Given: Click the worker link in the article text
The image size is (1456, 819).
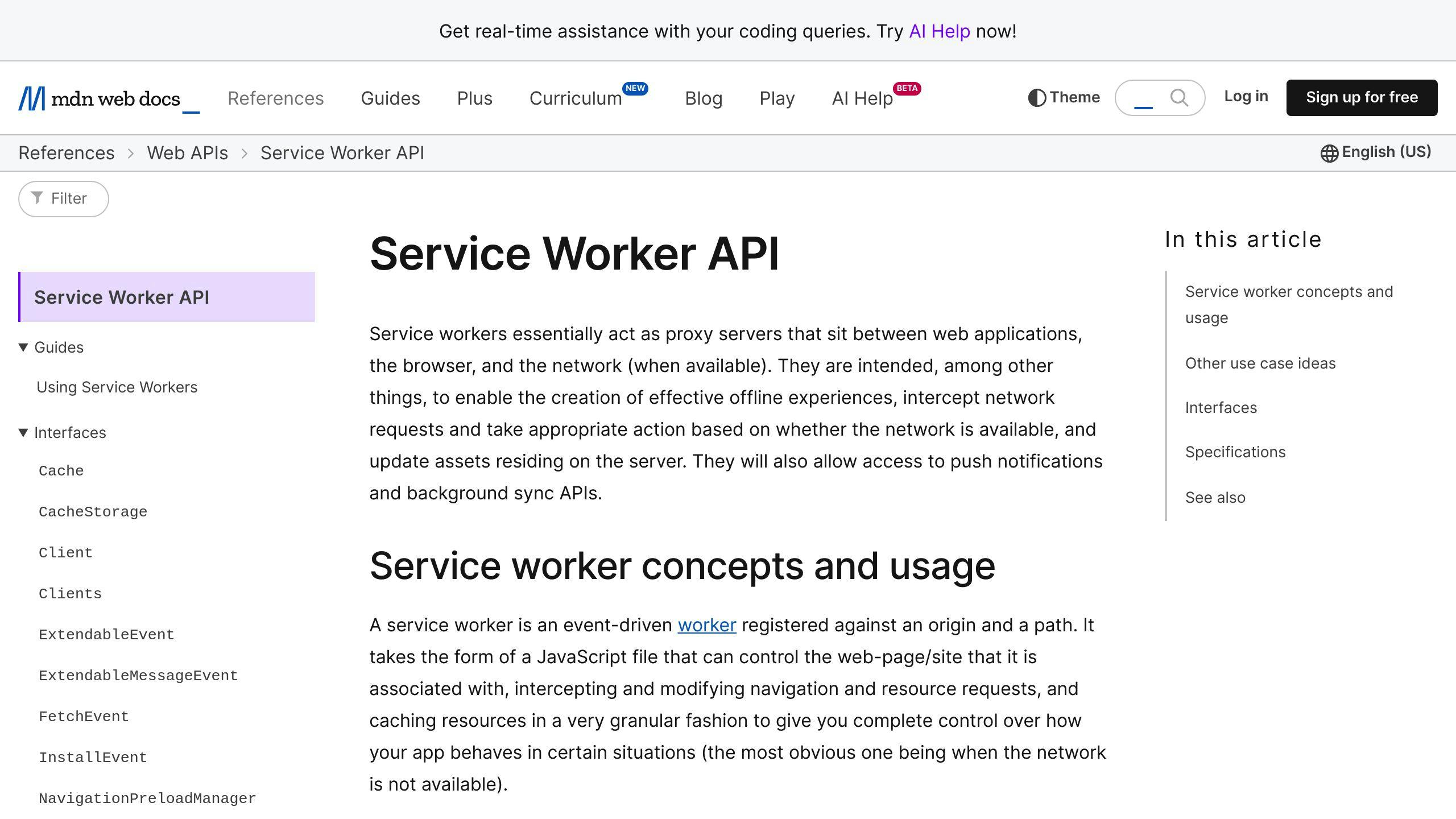Looking at the screenshot, I should coord(707,625).
